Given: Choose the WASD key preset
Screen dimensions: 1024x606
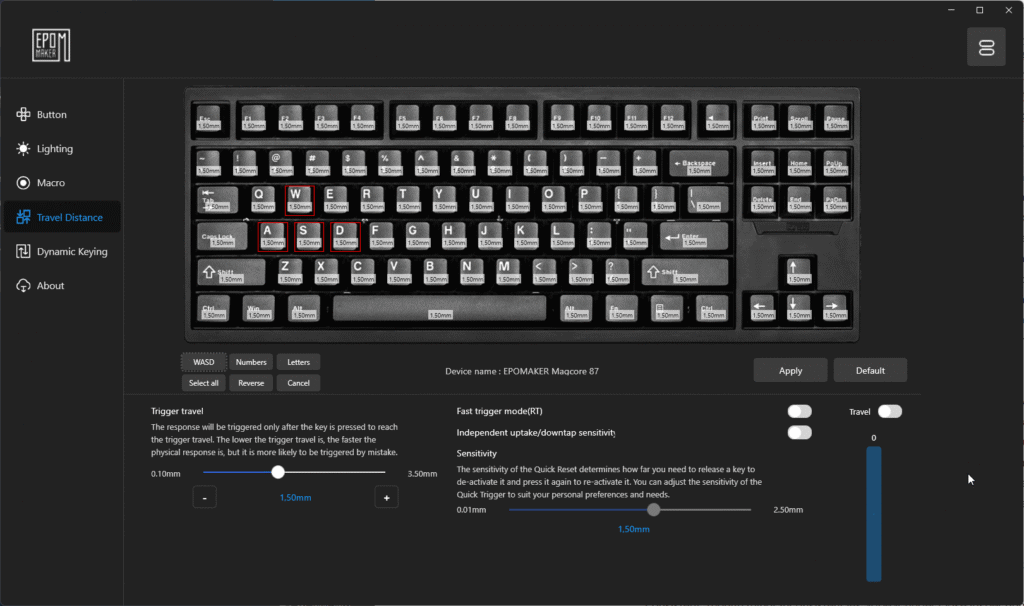Looking at the screenshot, I should click(204, 362).
